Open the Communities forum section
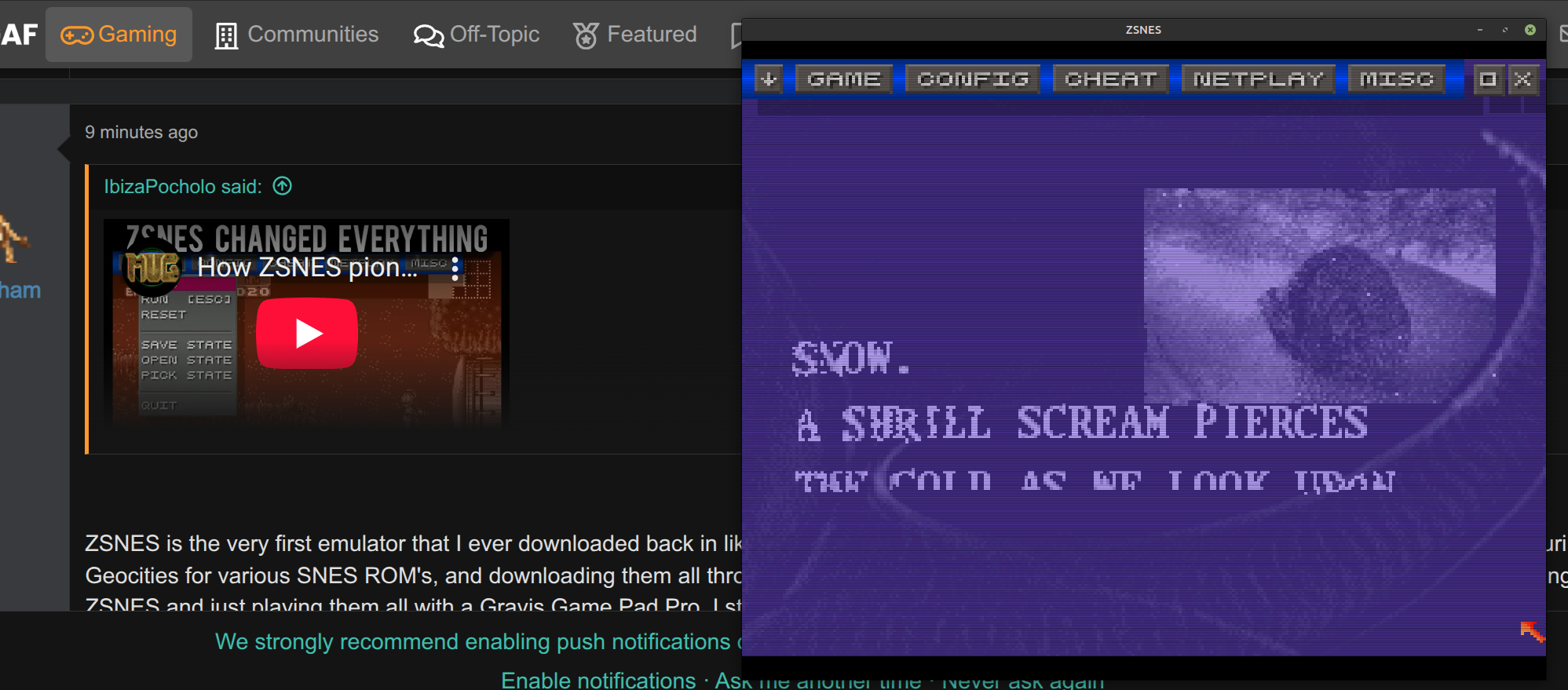Image resolution: width=1568 pixels, height=690 pixels. (x=297, y=35)
